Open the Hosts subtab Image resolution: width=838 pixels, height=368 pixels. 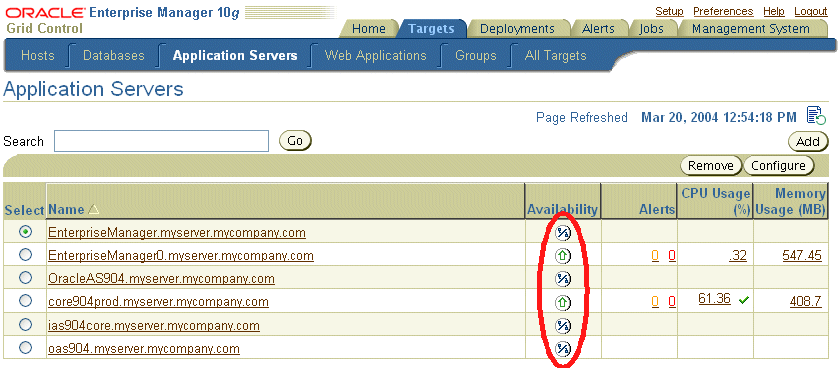tap(38, 56)
